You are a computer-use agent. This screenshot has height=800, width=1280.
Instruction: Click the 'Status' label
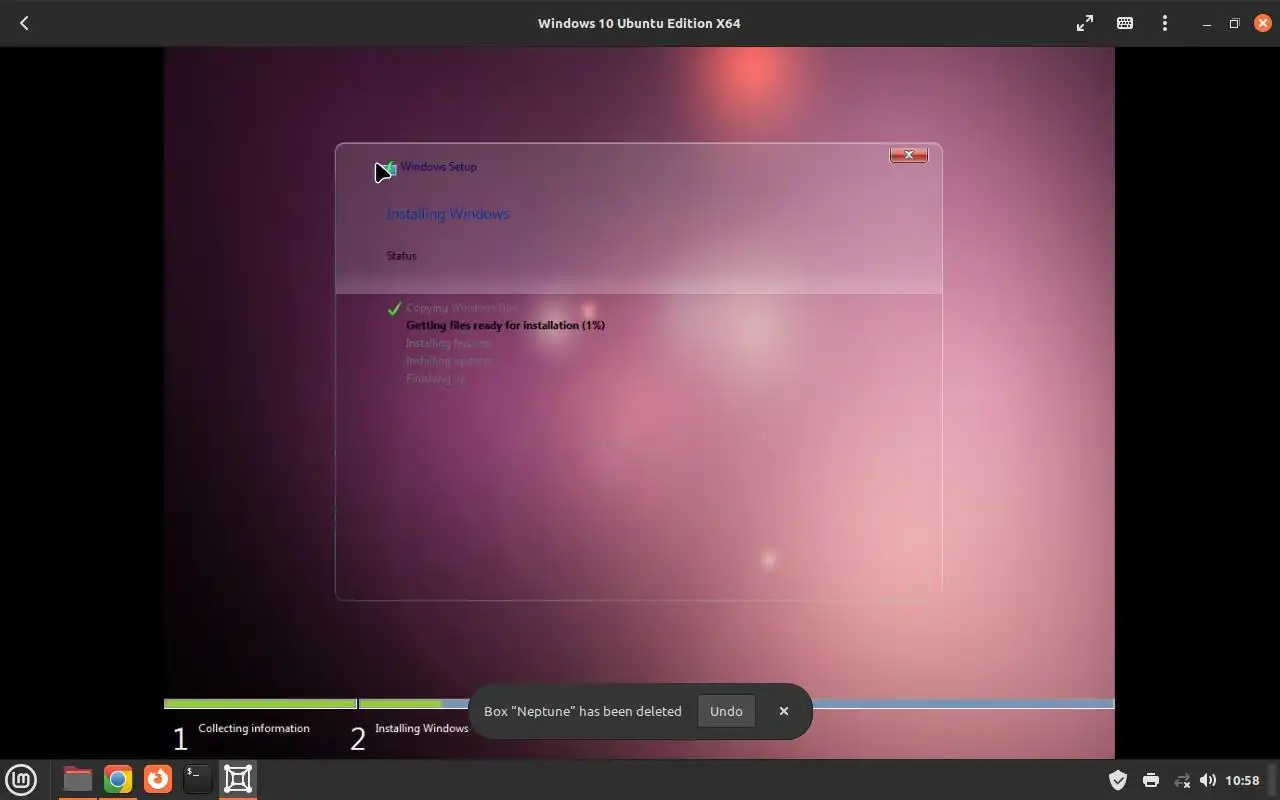pyautogui.click(x=401, y=256)
